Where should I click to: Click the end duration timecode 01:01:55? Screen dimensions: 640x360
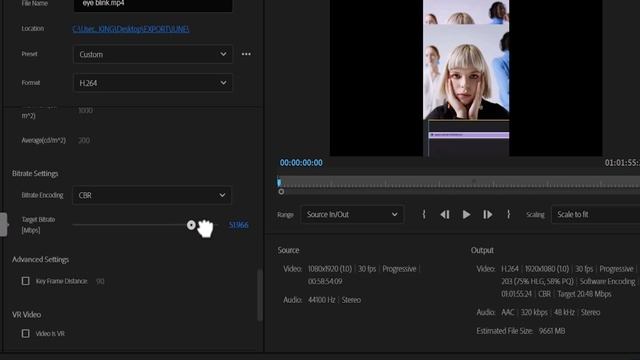tap(622, 162)
